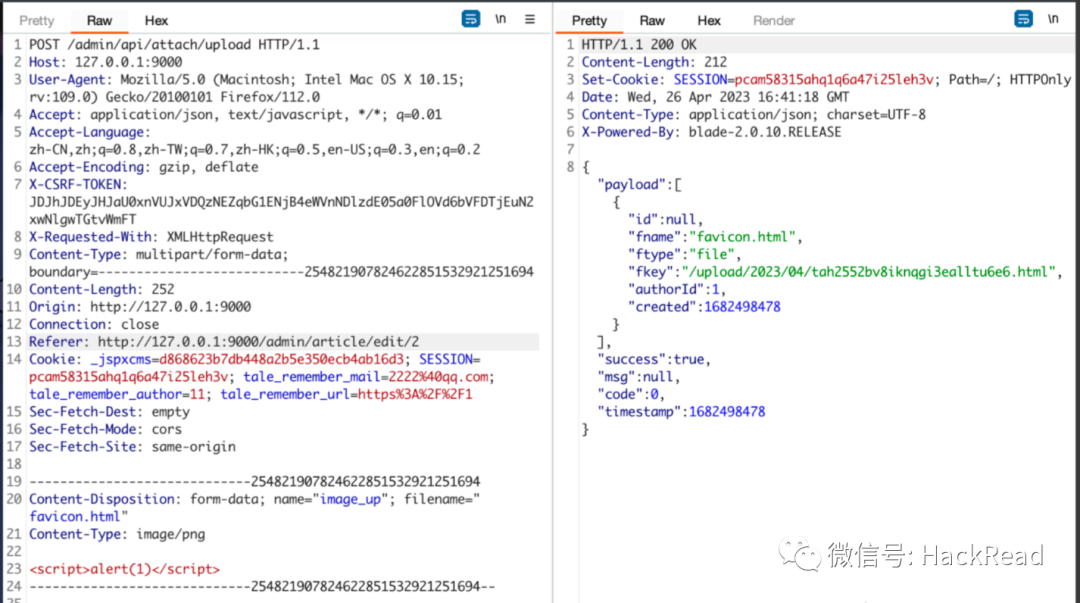Click the Connection: close header

[x=94, y=325]
